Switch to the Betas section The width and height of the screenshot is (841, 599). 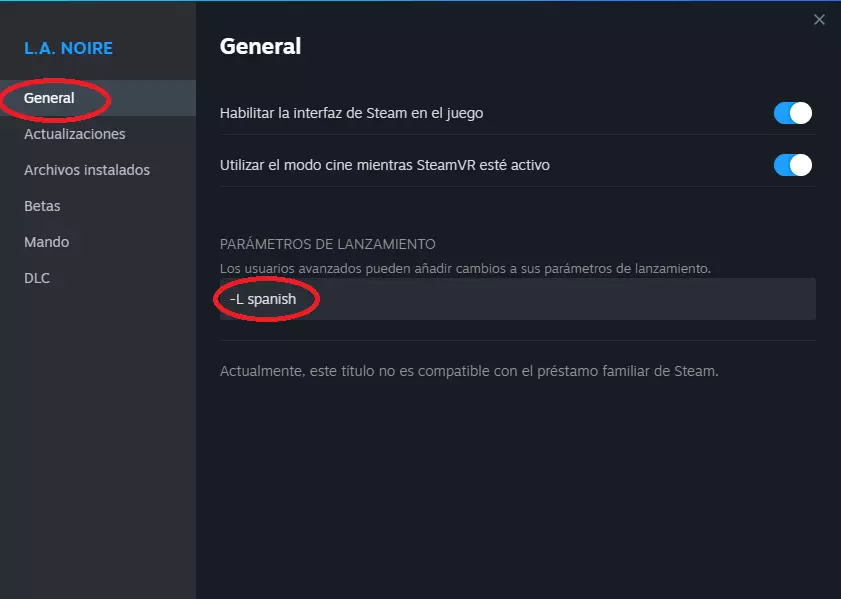click(42, 206)
